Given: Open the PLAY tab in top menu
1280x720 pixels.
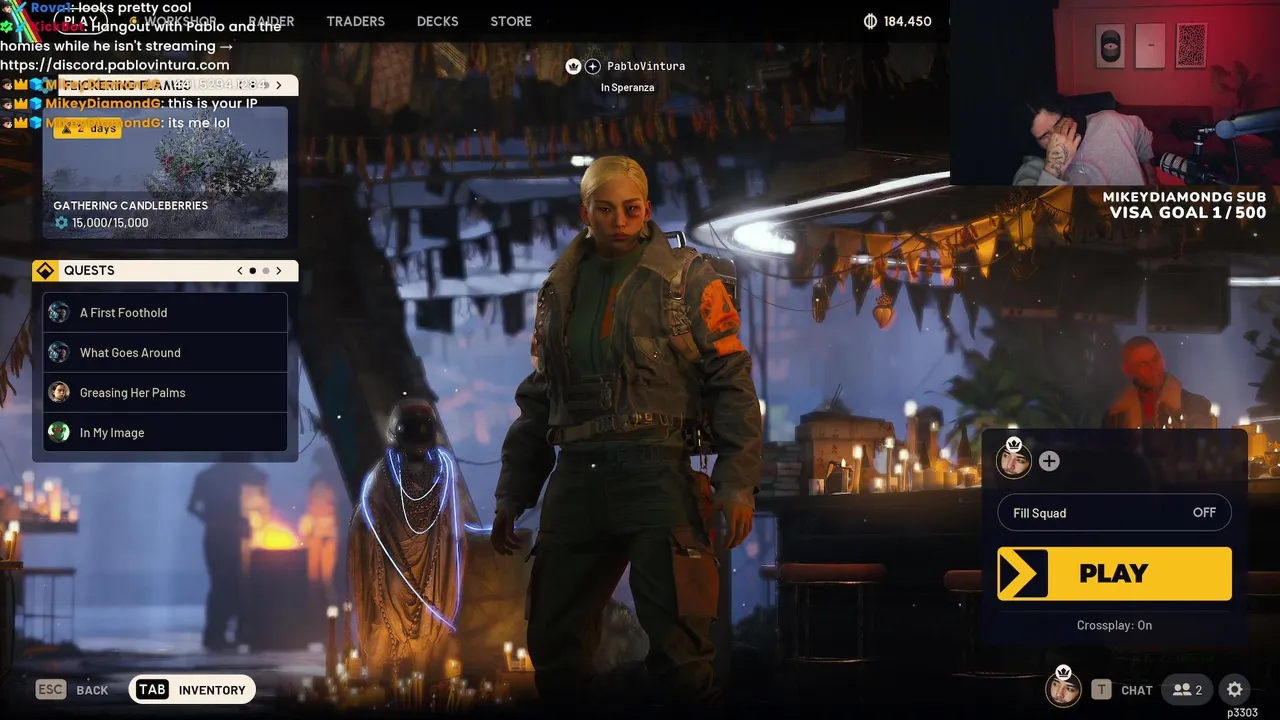Looking at the screenshot, I should point(80,21).
